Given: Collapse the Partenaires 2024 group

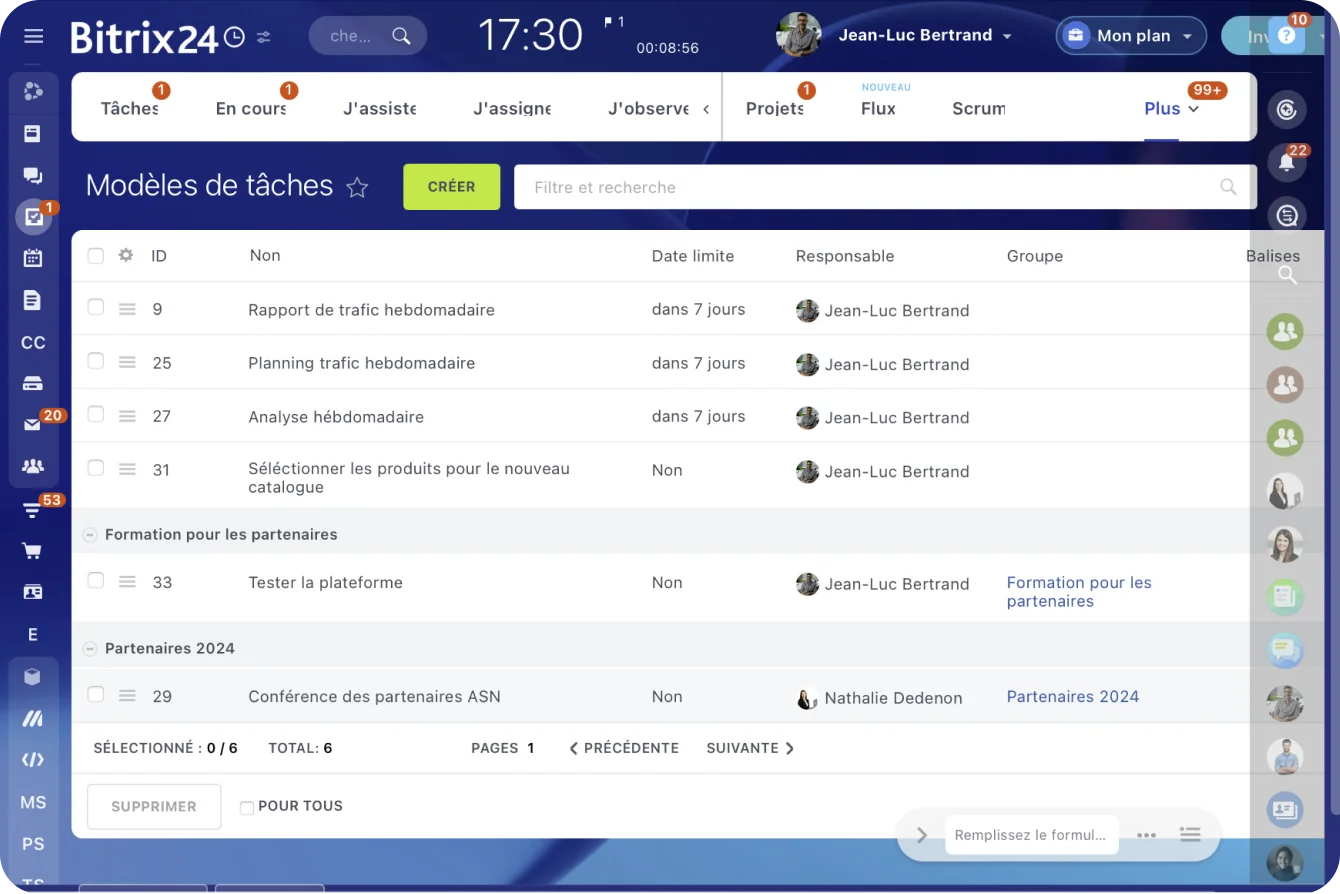Looking at the screenshot, I should [x=89, y=649].
